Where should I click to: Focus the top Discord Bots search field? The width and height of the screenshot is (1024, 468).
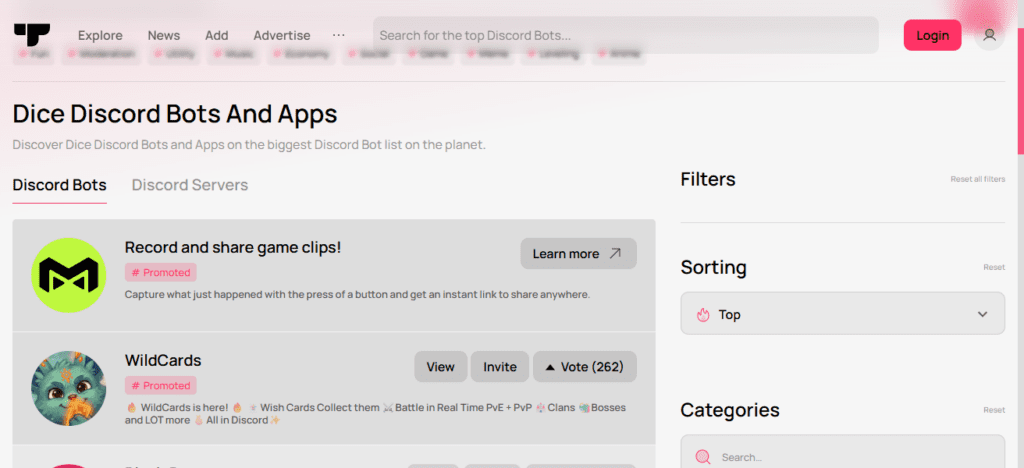coord(626,35)
